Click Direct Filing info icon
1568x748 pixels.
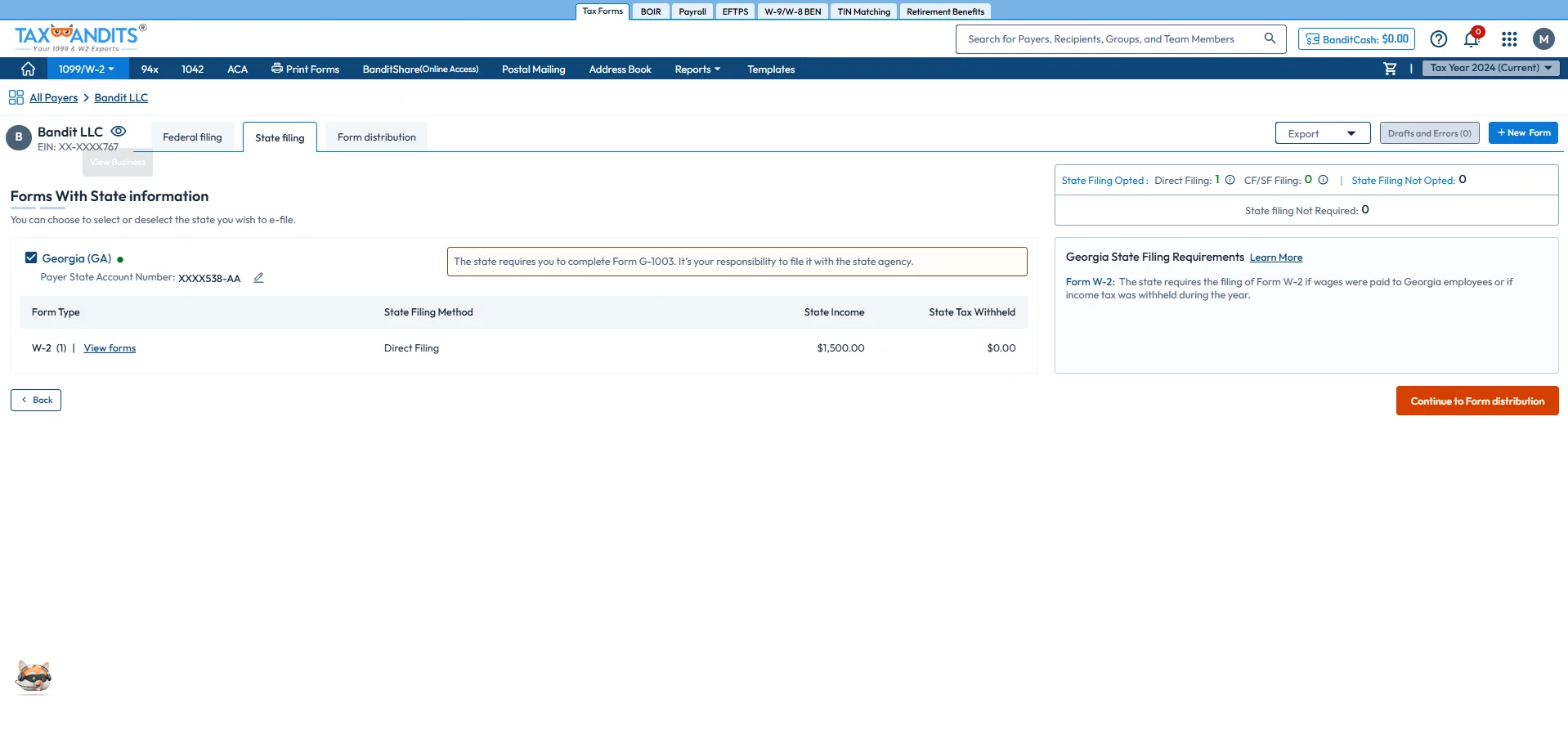tap(1230, 180)
